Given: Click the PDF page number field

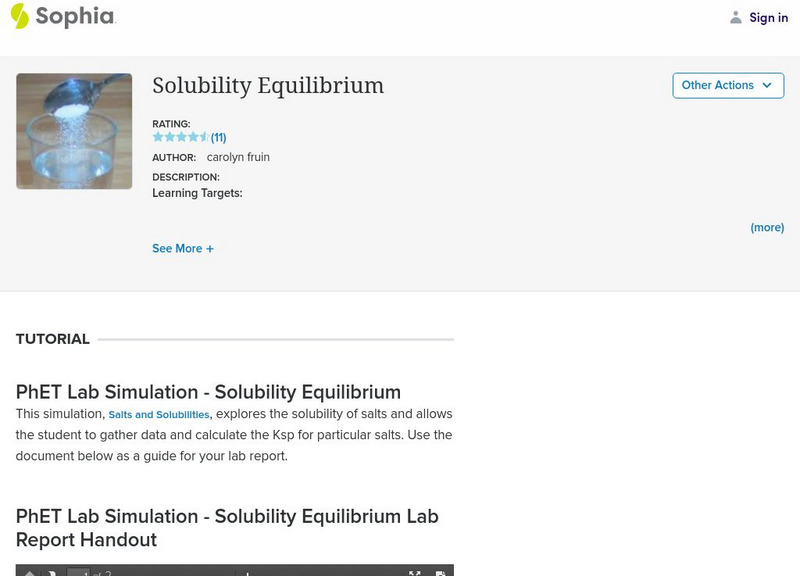Looking at the screenshot, I should 78,573.
